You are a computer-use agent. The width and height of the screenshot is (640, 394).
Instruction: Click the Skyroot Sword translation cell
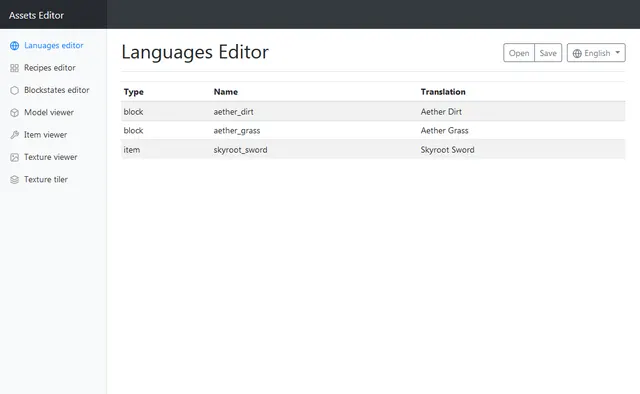tap(447, 150)
